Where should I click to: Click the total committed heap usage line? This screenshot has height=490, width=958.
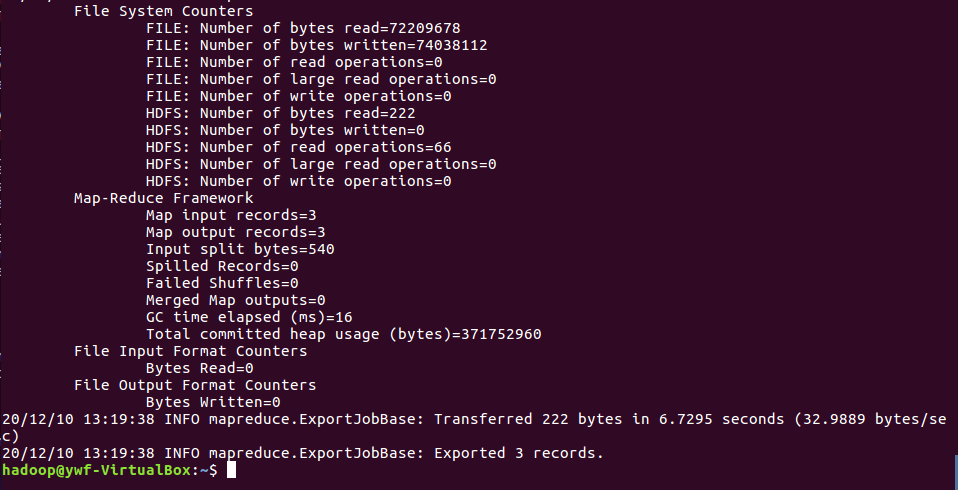pyautogui.click(x=344, y=334)
